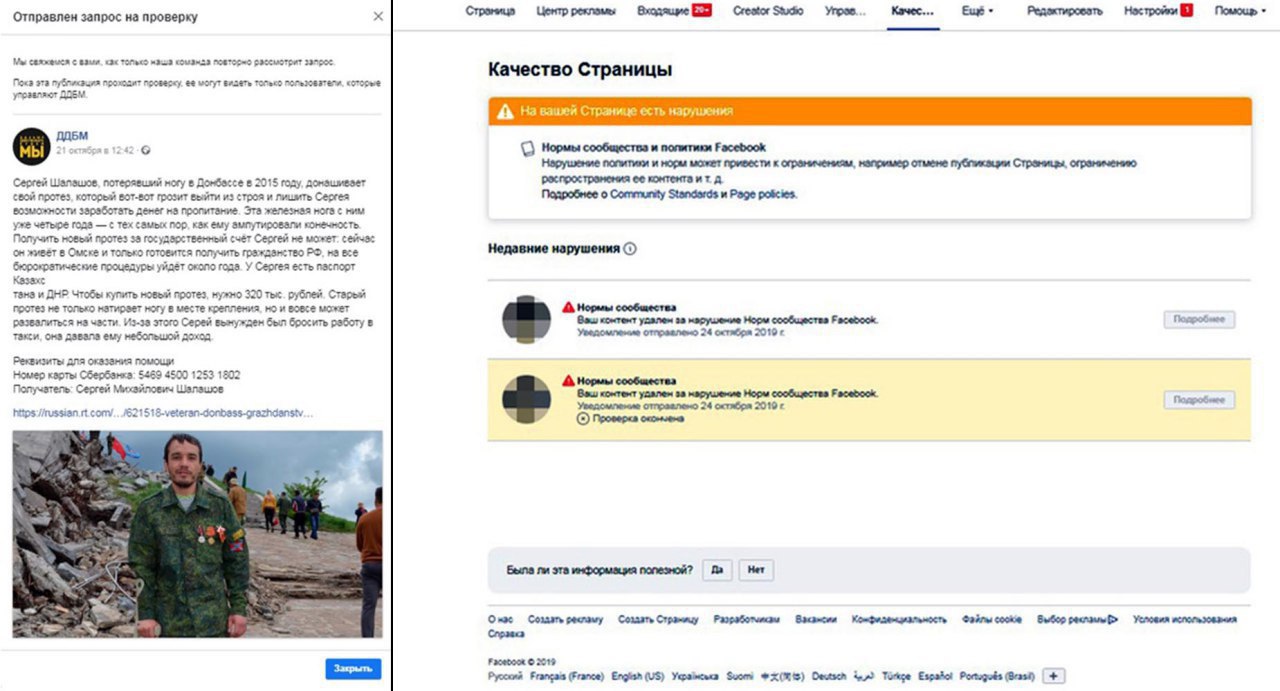Open the soldier photo in the post
This screenshot has height=691, width=1280.
click(x=197, y=534)
